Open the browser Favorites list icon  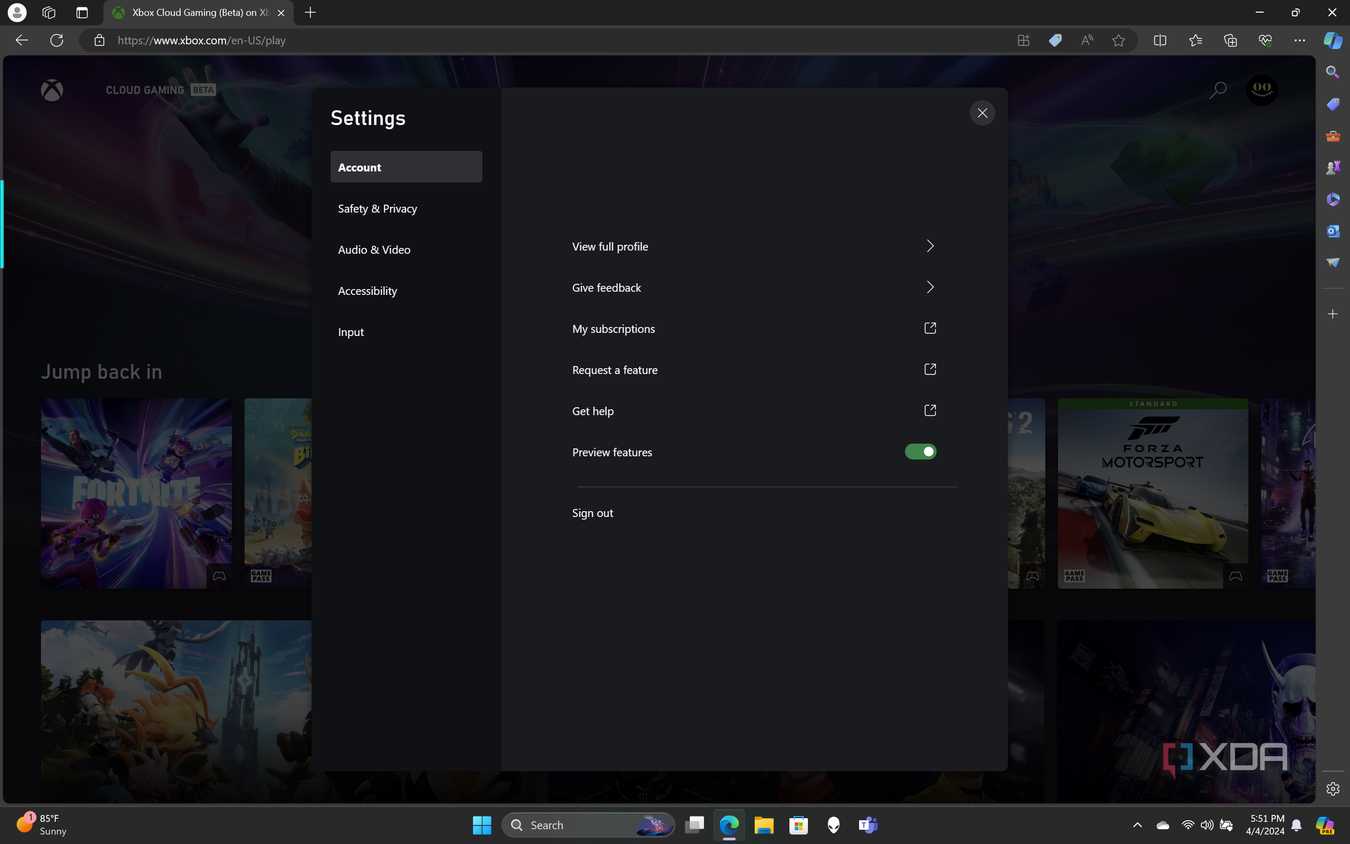1195,40
